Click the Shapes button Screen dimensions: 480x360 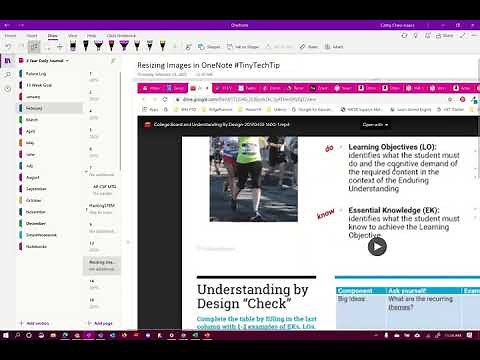click(209, 47)
